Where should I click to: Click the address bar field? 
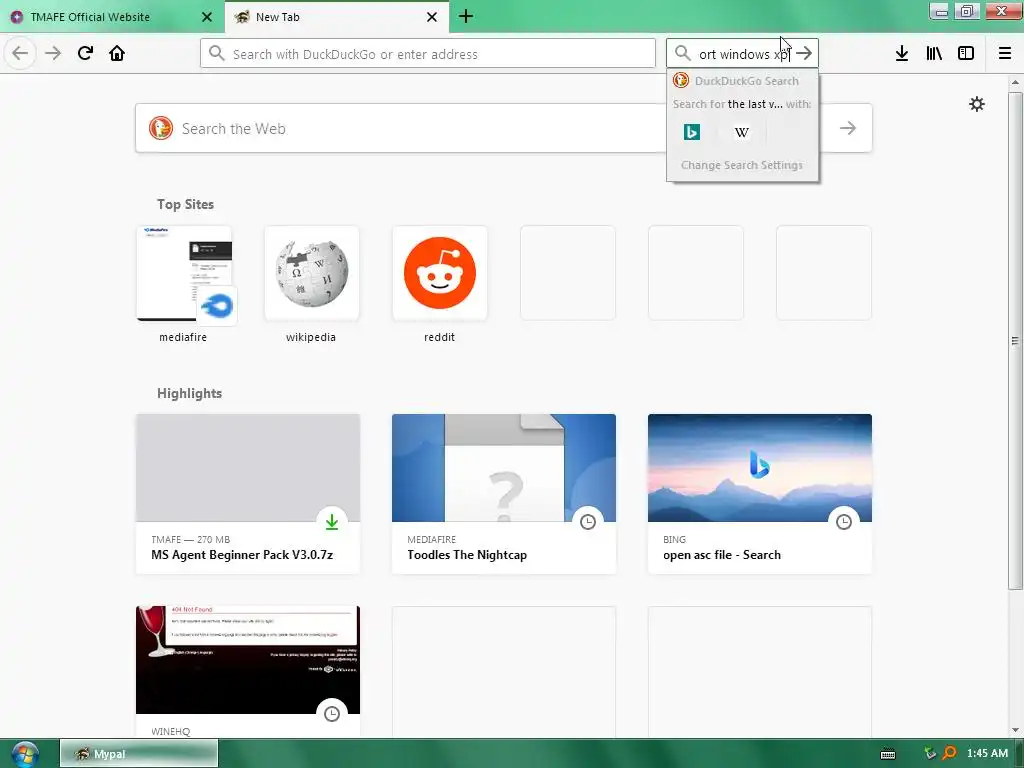point(428,54)
